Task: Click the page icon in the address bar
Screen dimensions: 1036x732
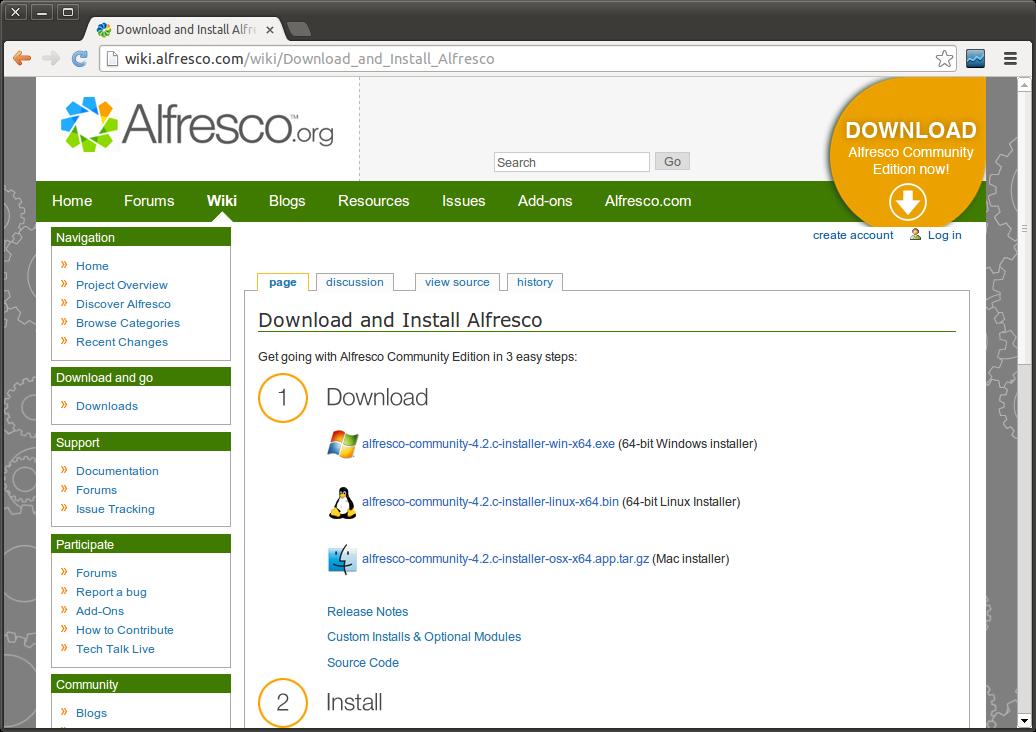Action: click(x=112, y=59)
